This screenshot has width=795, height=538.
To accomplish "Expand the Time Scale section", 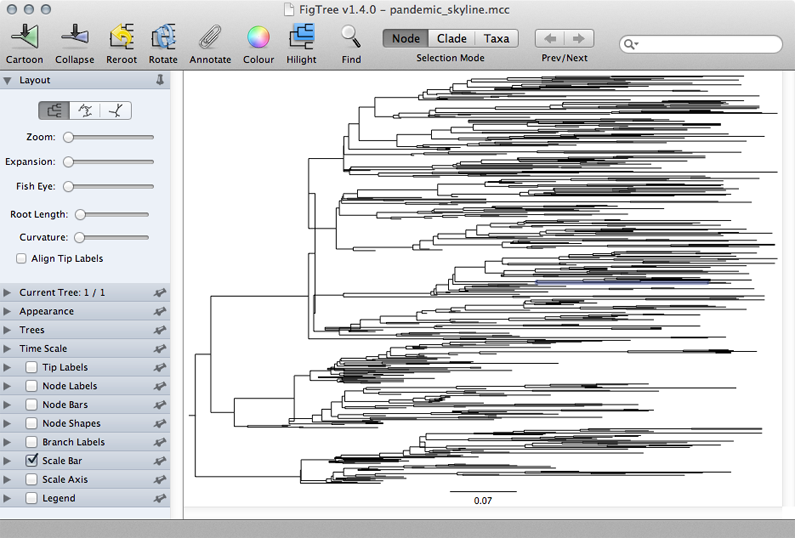I will pos(7,349).
